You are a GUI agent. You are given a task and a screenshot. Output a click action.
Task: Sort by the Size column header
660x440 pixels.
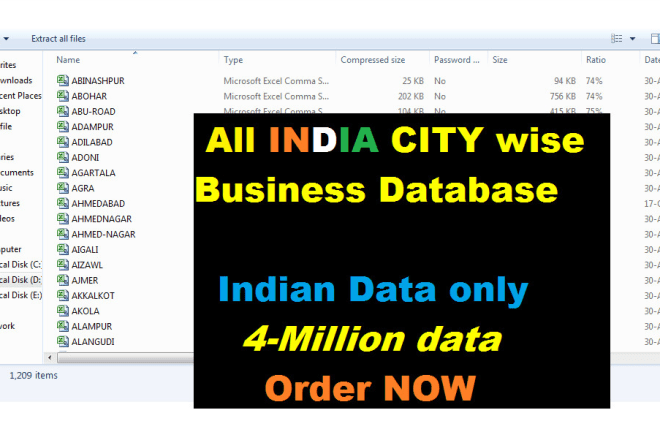pos(500,60)
